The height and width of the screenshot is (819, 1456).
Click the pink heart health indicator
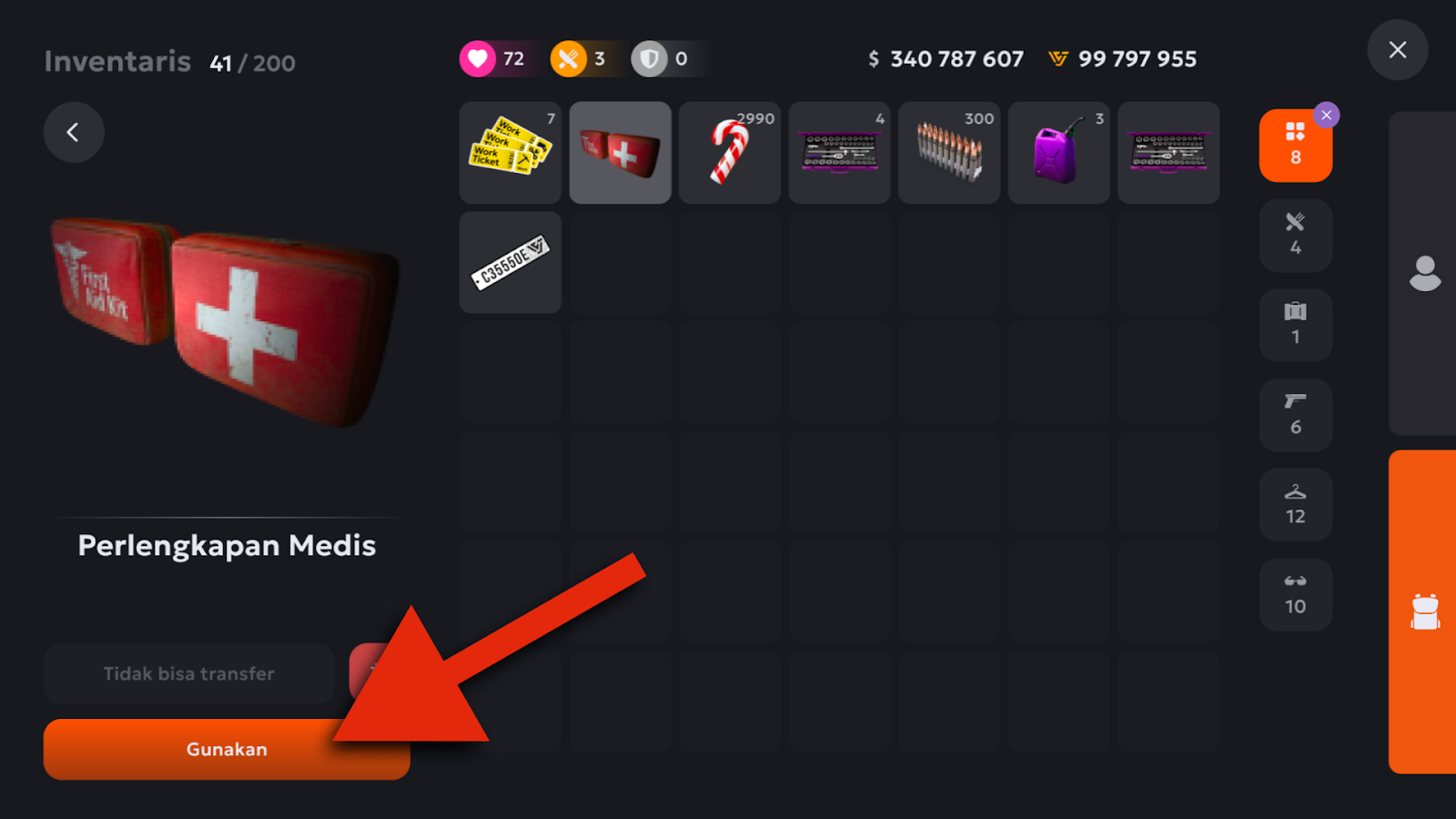[478, 59]
